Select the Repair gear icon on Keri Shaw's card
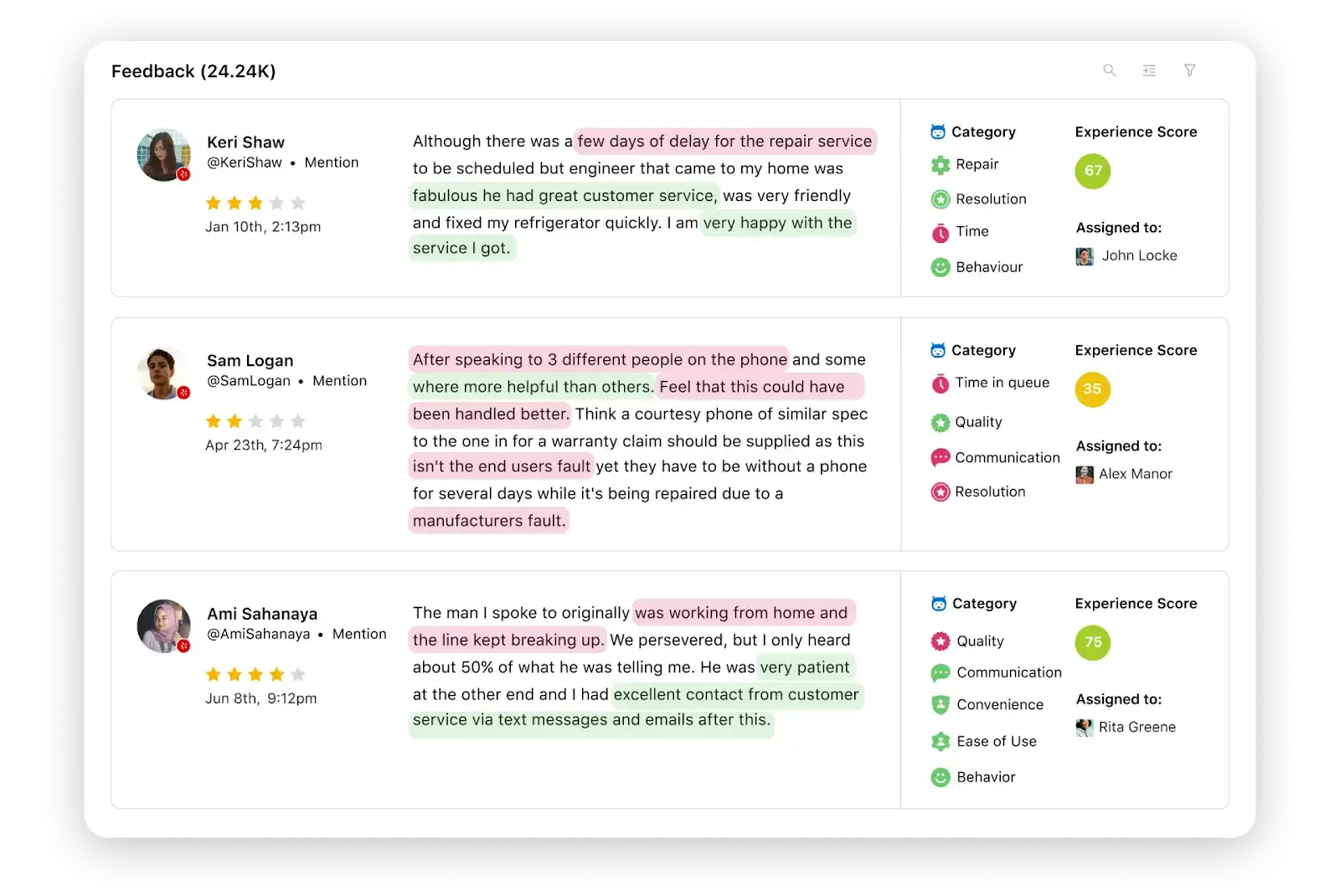This screenshot has height=896, width=1340. click(939, 165)
